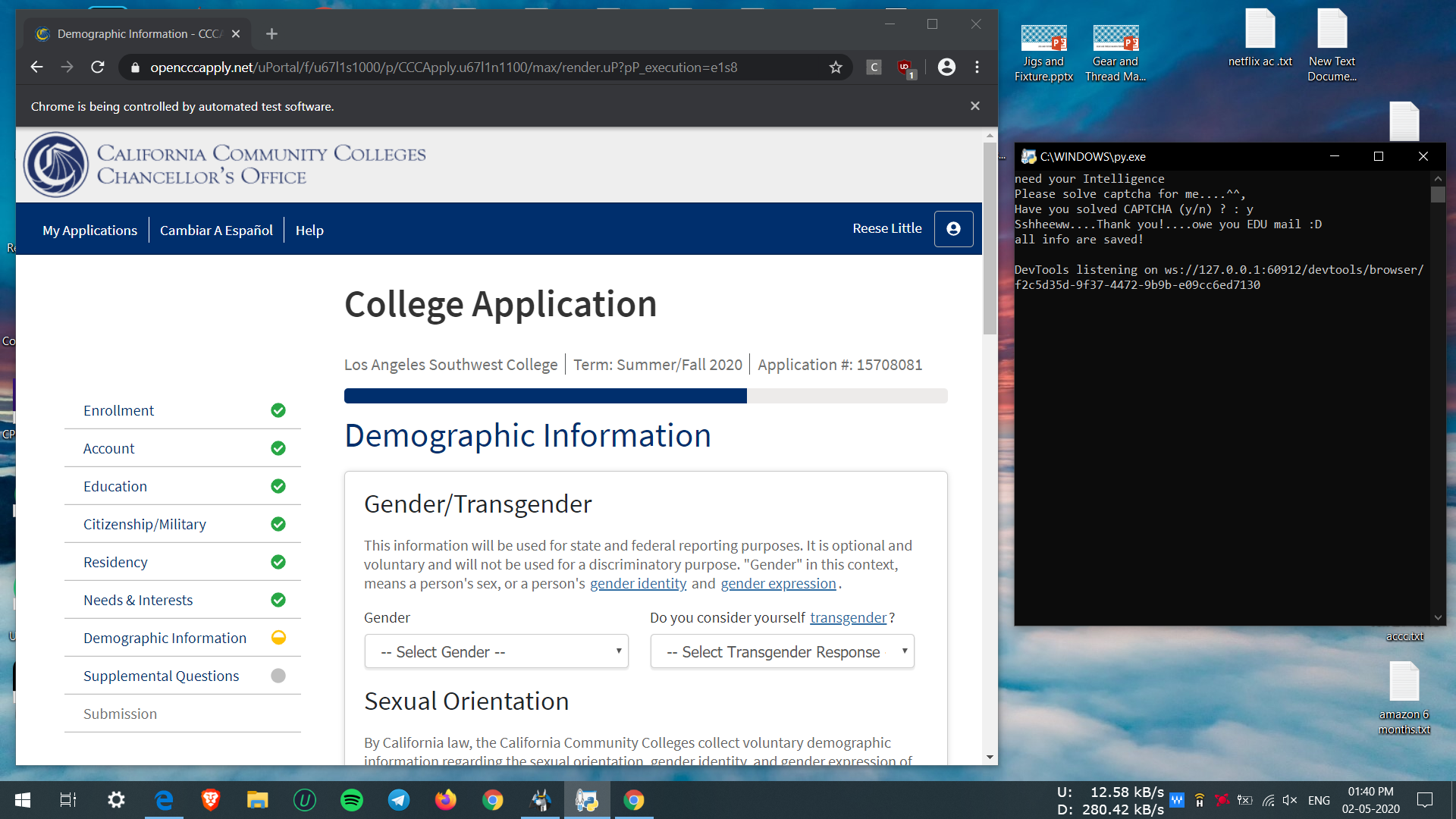Open the gender identity link

click(638, 583)
